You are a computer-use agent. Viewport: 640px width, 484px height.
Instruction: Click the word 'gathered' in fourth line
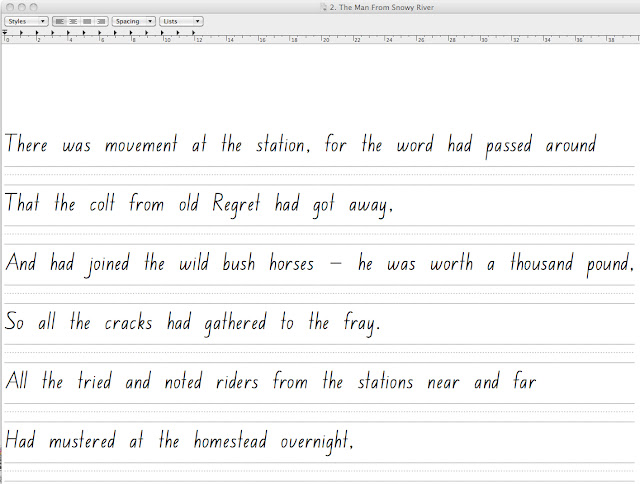pos(235,324)
